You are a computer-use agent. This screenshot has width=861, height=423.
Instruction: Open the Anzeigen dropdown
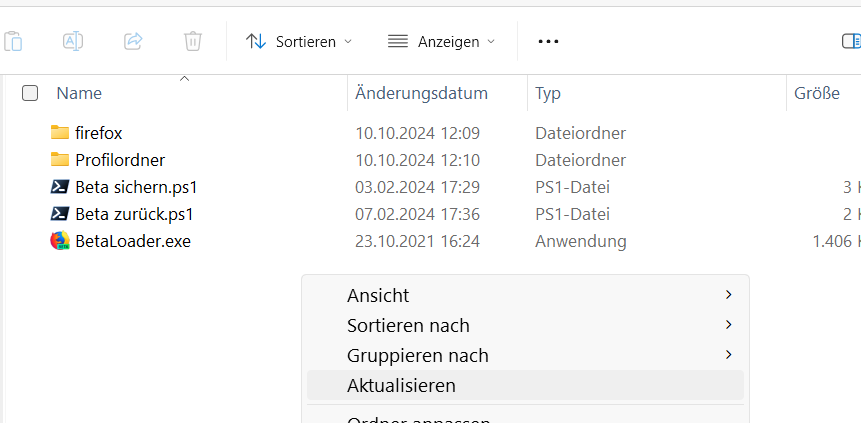pos(441,41)
